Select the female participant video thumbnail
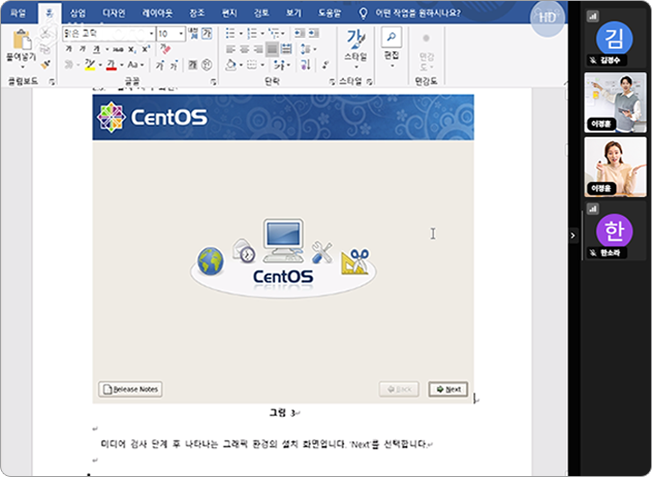The height and width of the screenshot is (477, 652). [615, 167]
